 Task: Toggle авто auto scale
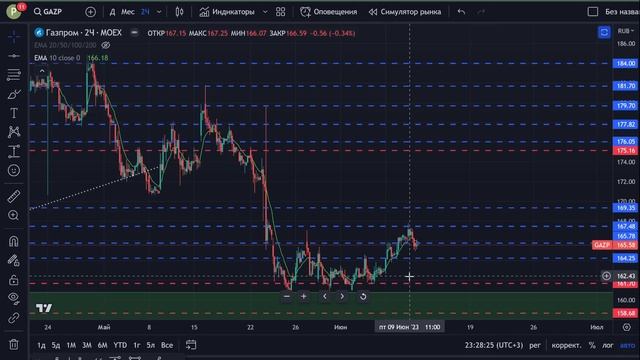tap(627, 345)
